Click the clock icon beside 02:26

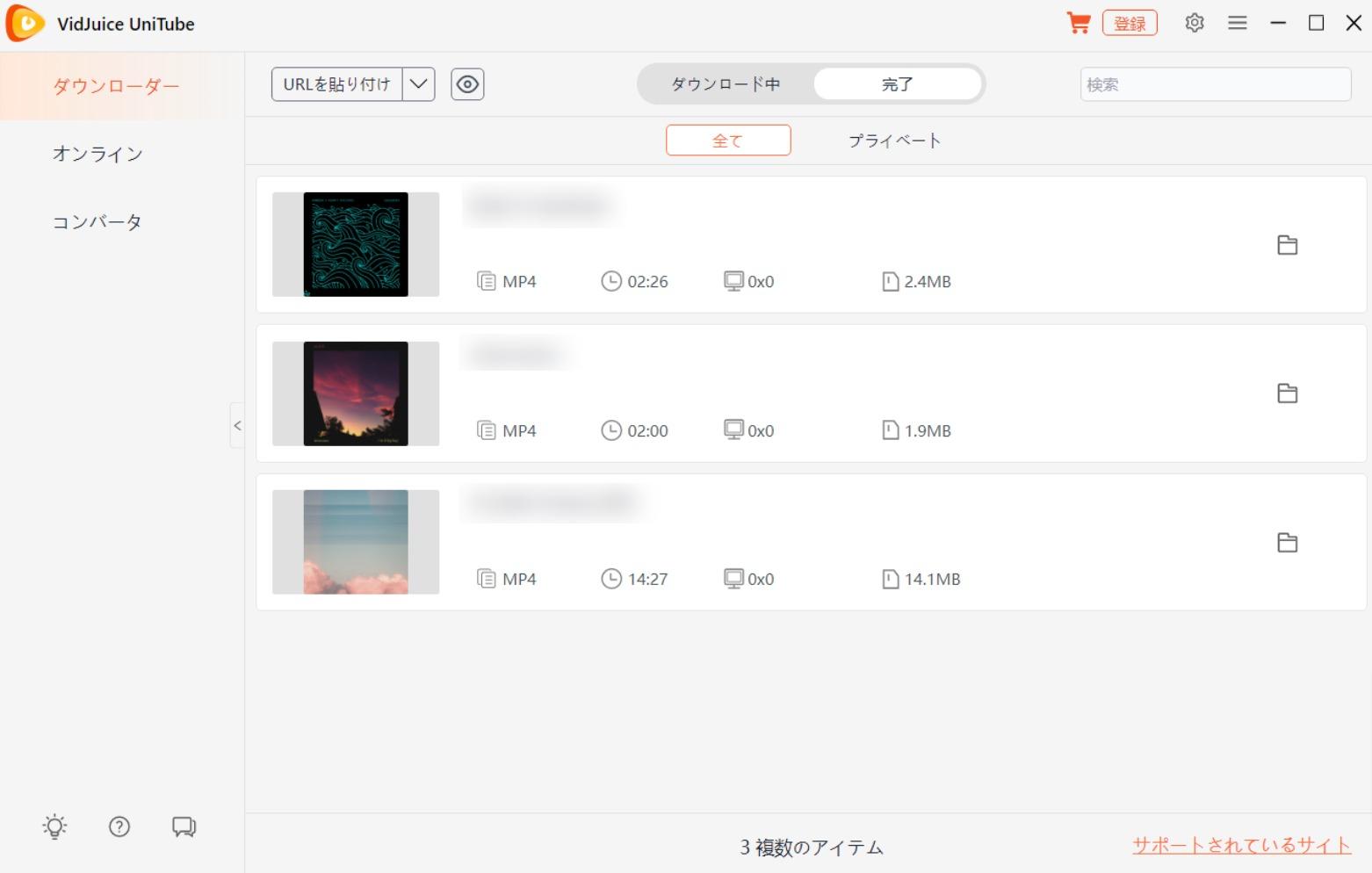pos(611,281)
